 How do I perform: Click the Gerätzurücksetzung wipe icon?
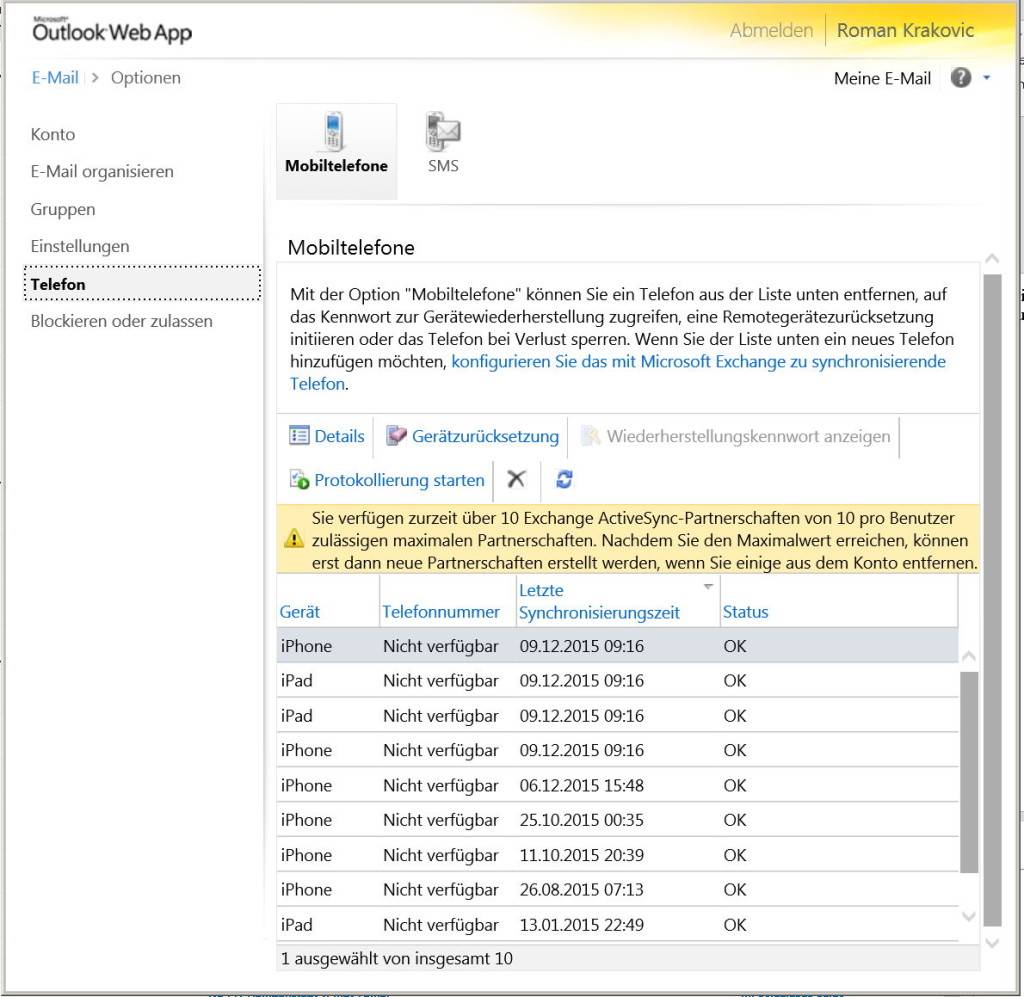point(396,435)
